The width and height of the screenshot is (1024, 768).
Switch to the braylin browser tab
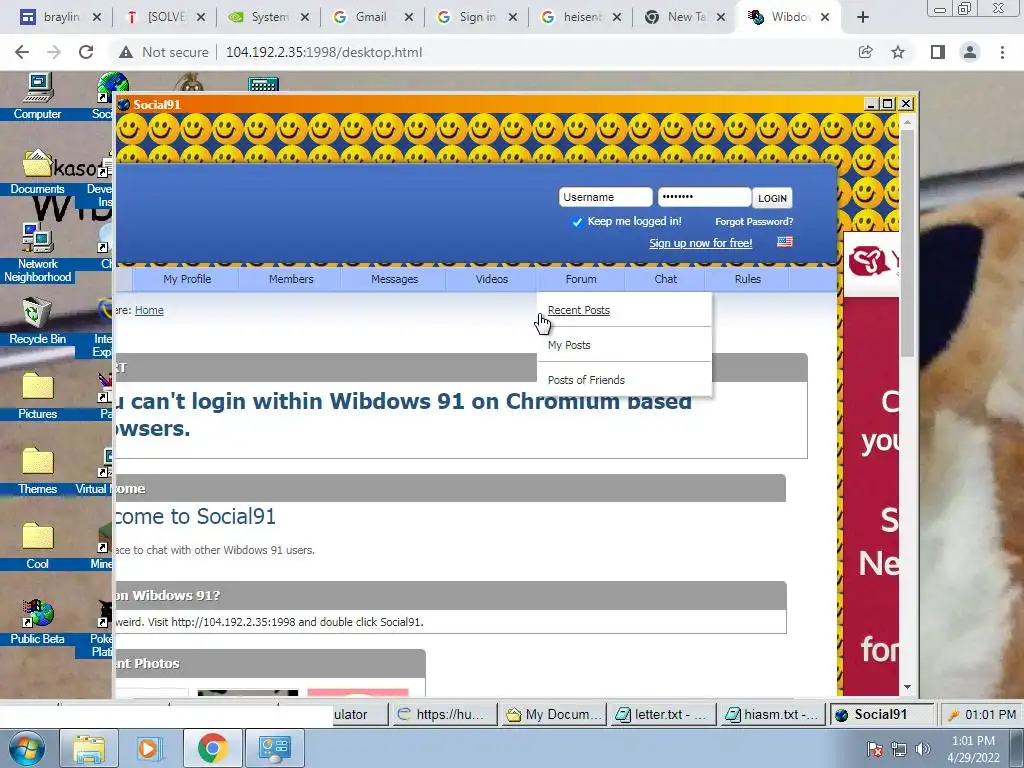tap(61, 17)
